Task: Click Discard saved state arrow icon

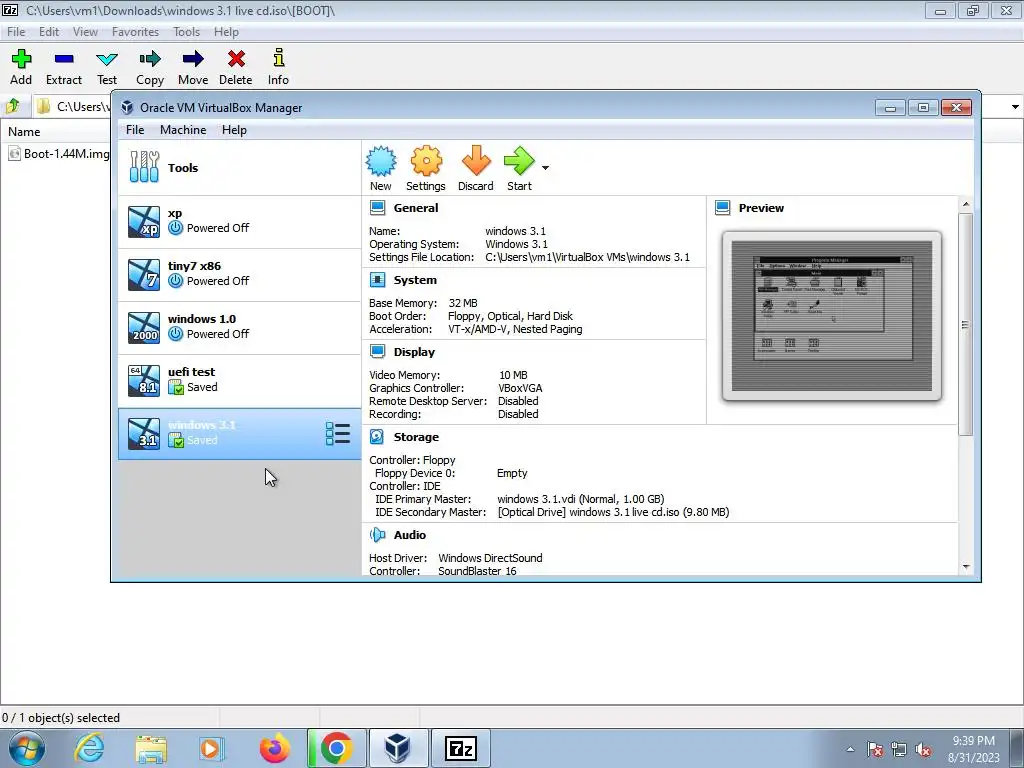Action: (475, 168)
